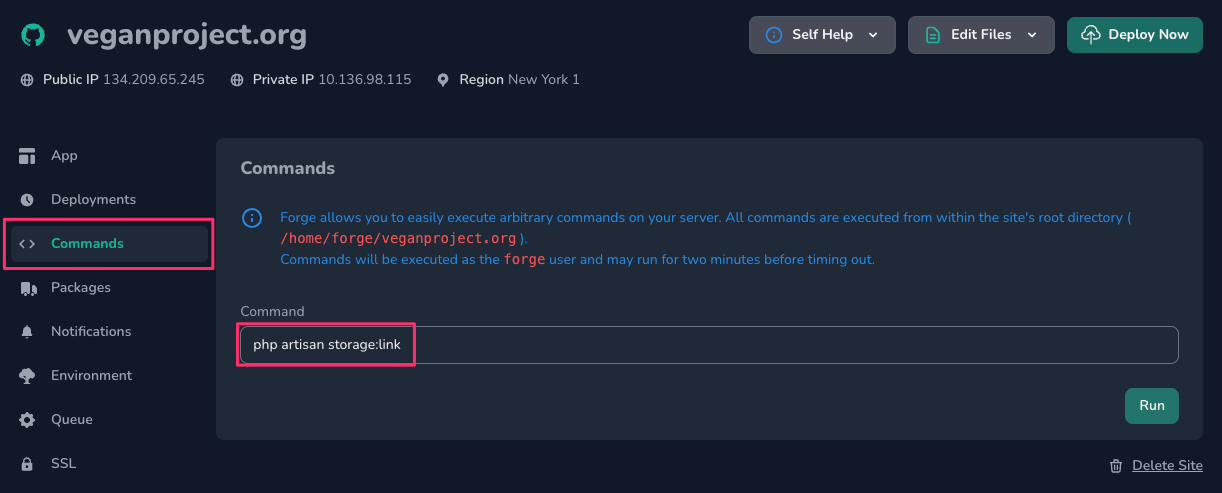Click the blue info circle icon
Image resolution: width=1222 pixels, height=493 pixels.
point(253,218)
